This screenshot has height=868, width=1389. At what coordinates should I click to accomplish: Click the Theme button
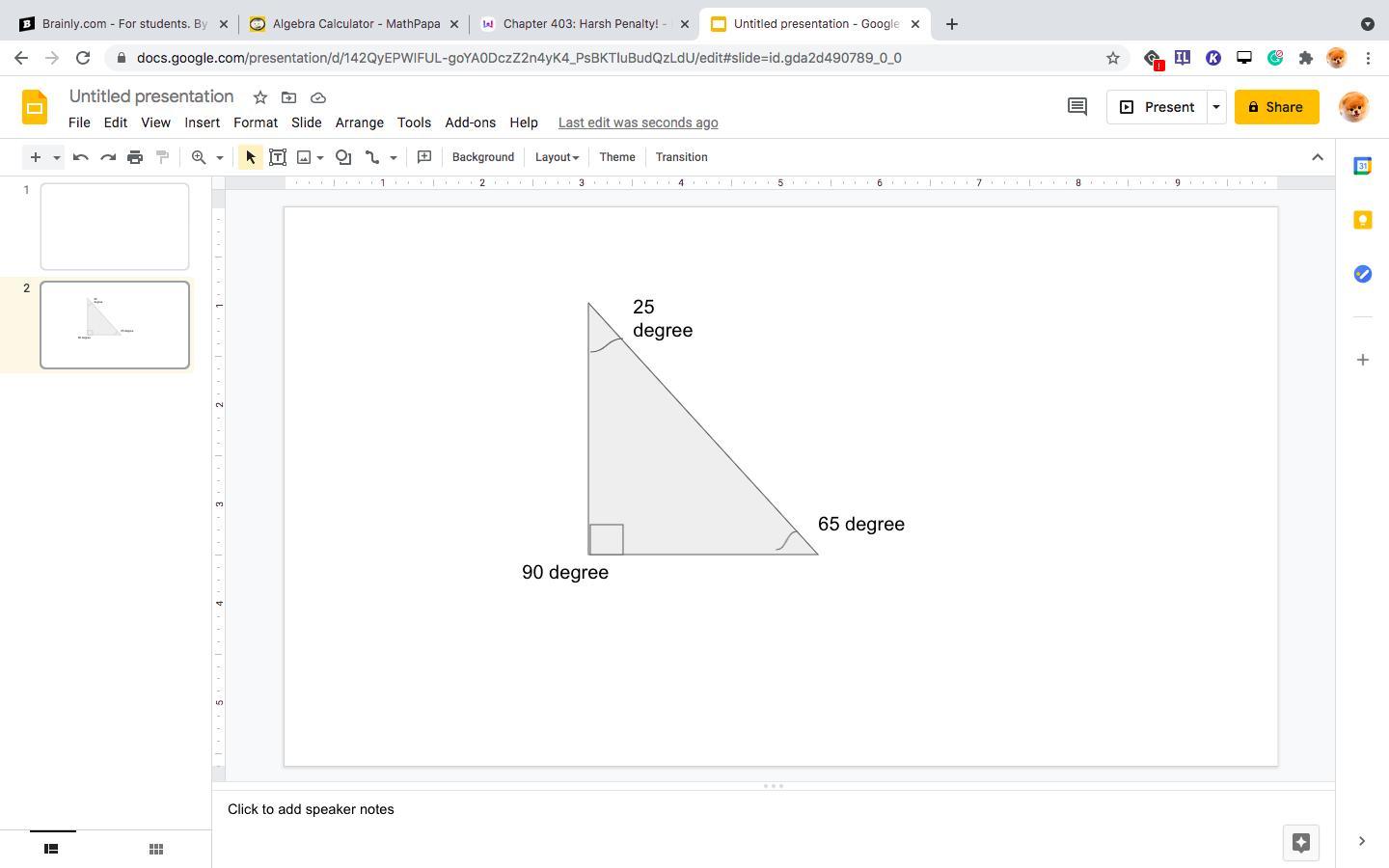(617, 157)
